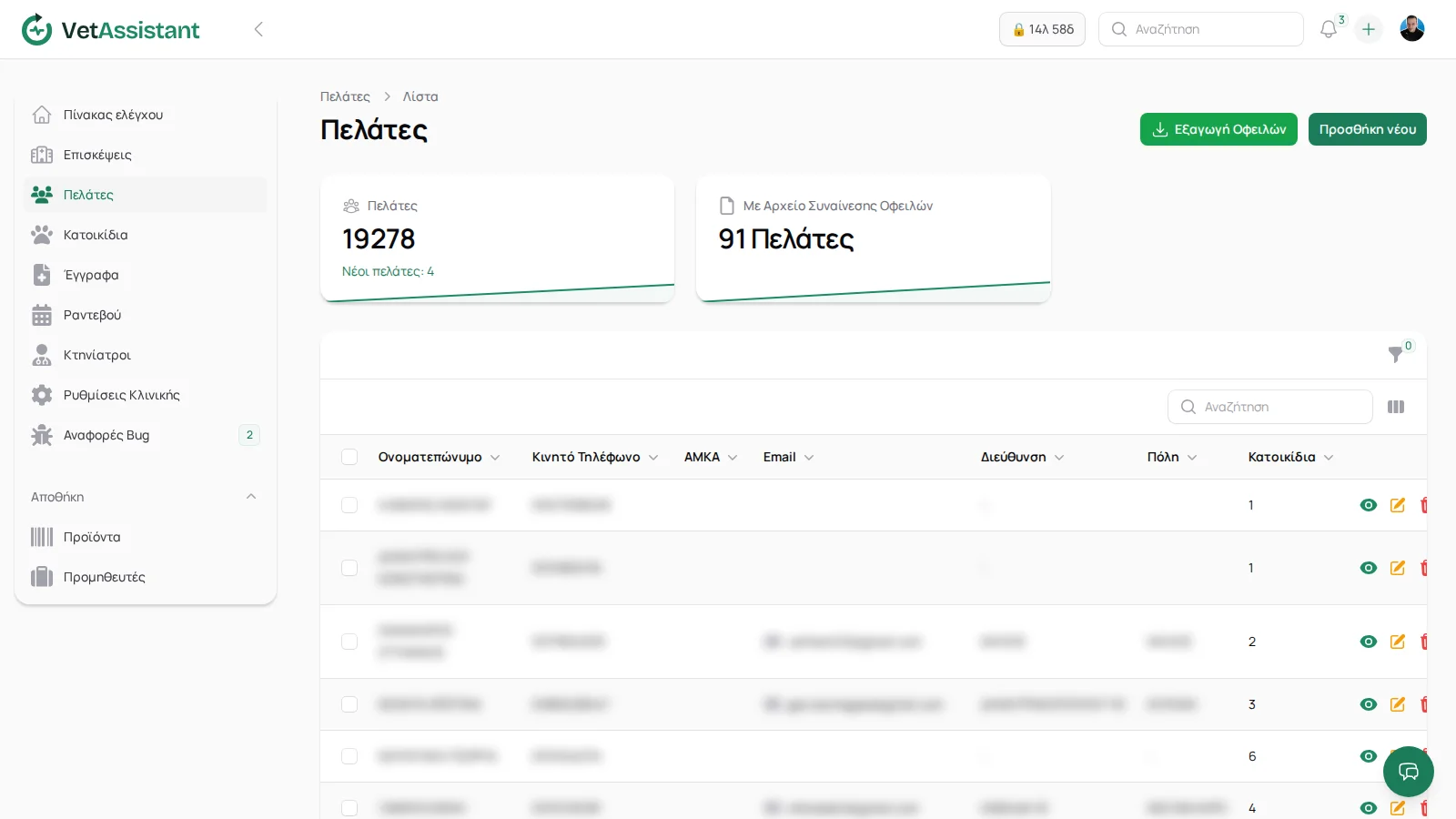Edit the customer row with 3 pets
This screenshot has width=1456, height=819.
point(1398,704)
